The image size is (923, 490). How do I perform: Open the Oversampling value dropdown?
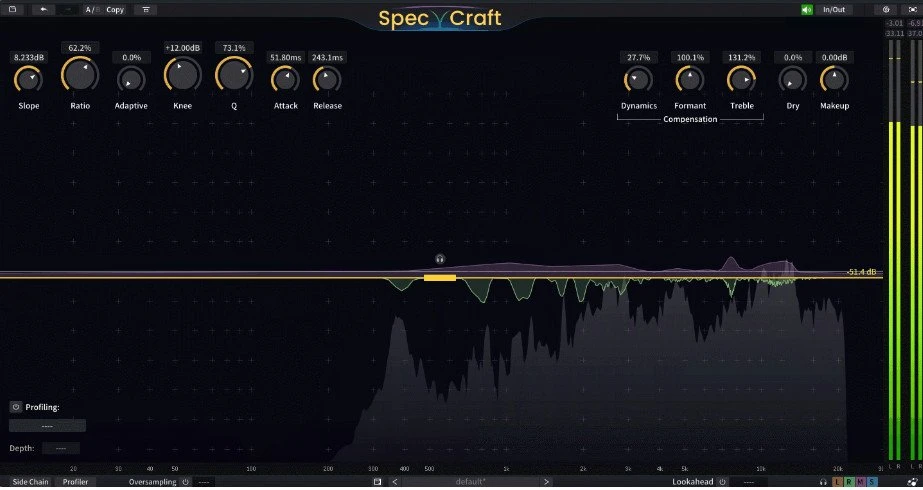pyautogui.click(x=204, y=482)
